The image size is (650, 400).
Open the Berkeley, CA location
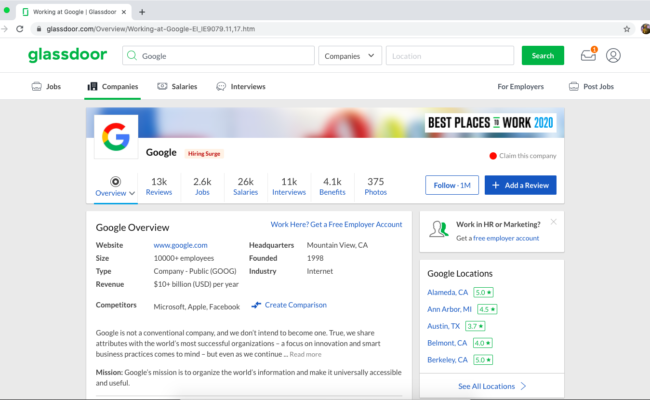point(447,360)
